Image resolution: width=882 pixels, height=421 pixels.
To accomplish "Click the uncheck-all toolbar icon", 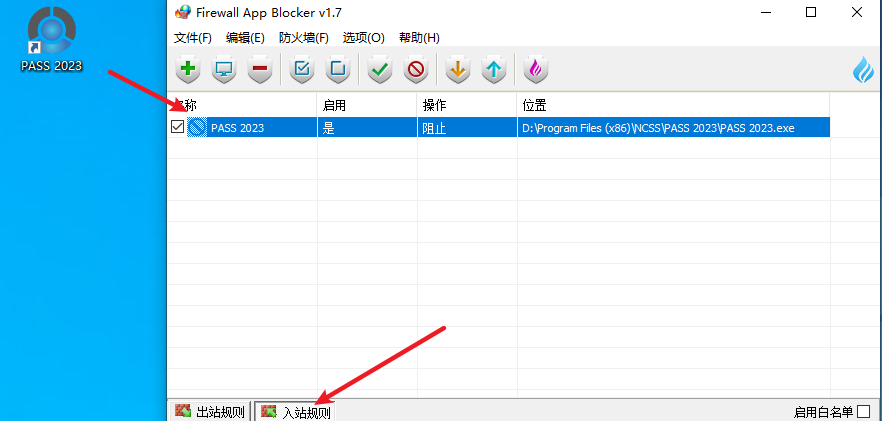I will (338, 70).
